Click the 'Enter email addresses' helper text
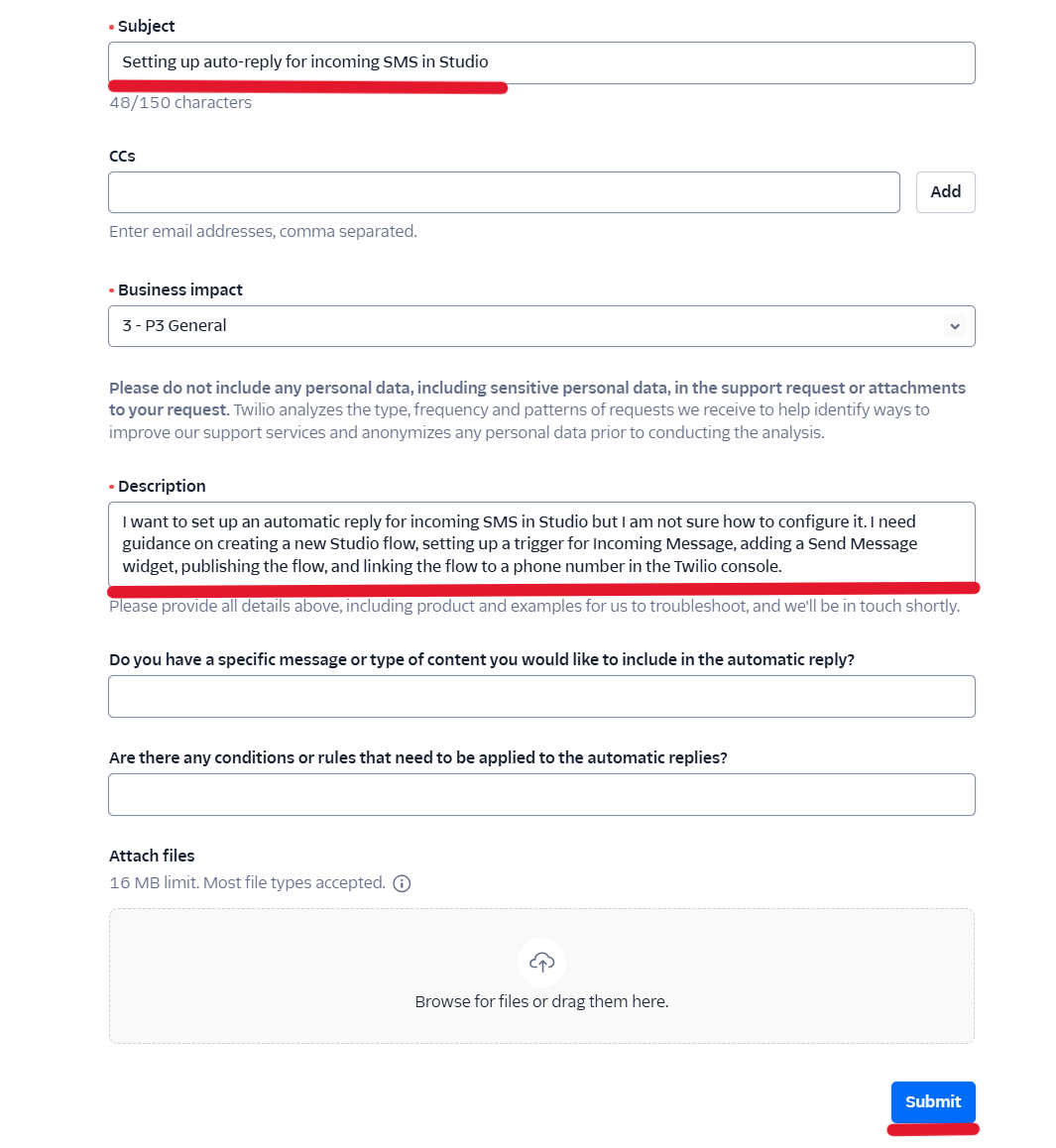This screenshot has height=1148, width=1056. click(263, 232)
